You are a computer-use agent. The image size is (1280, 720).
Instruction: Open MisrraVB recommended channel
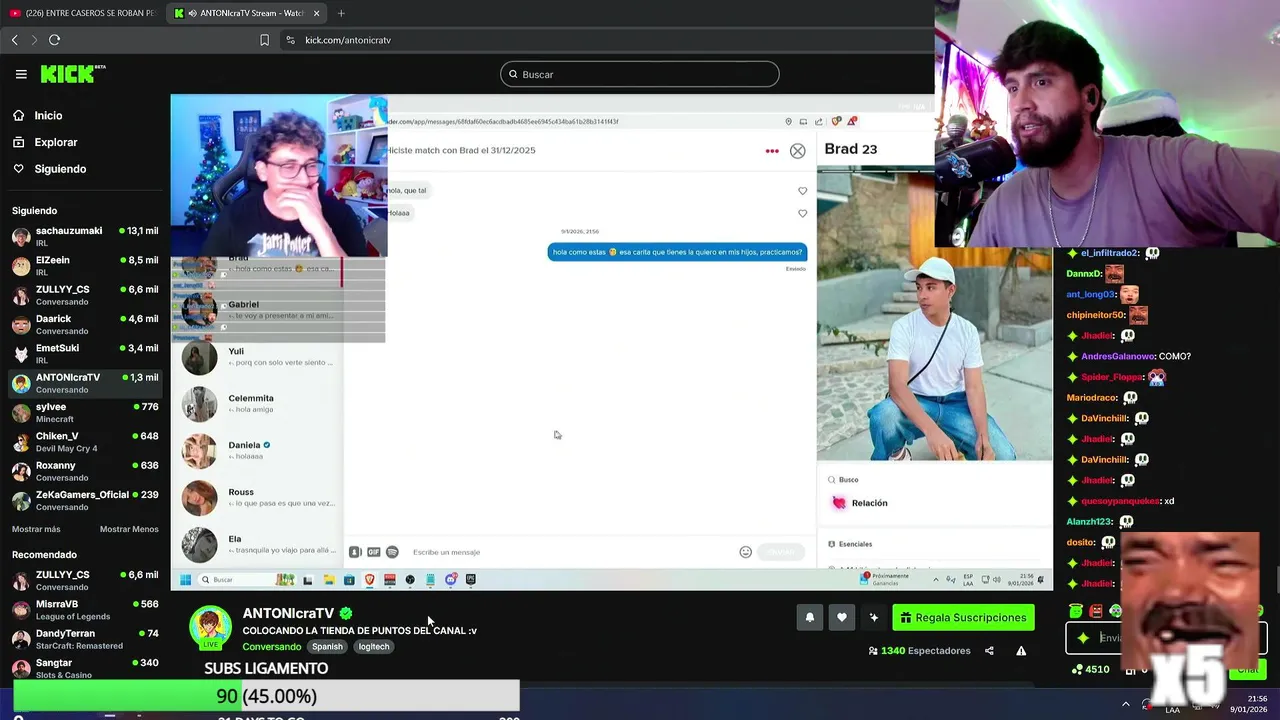click(85, 610)
